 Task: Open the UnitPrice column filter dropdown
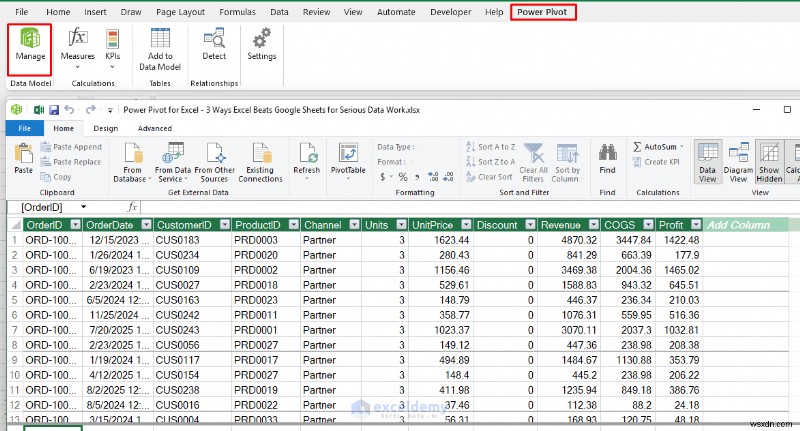(466, 225)
